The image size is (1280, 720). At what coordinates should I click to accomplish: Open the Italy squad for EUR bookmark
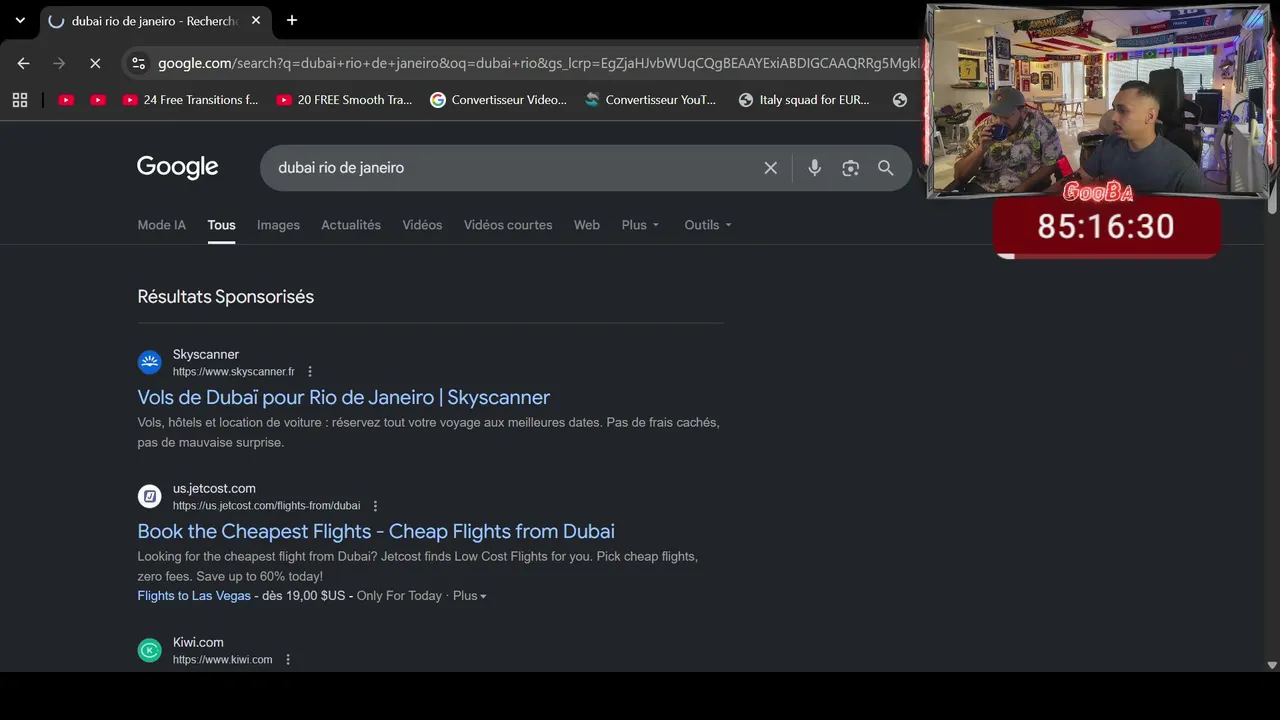coord(804,100)
